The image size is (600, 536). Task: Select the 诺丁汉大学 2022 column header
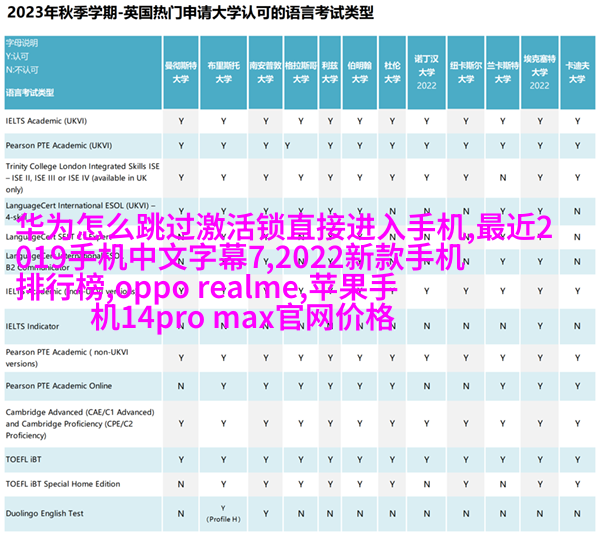pyautogui.click(x=427, y=72)
